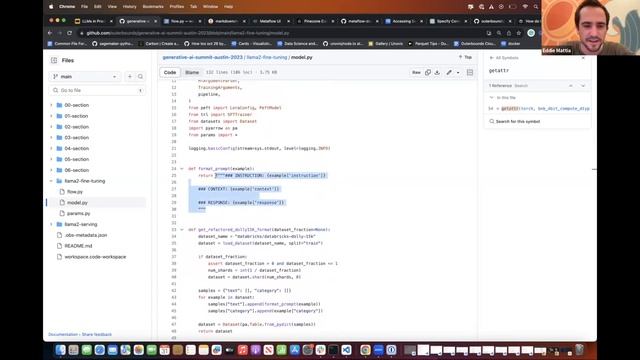The height and width of the screenshot is (360, 640).
Task: Collapse the llama2-fine-tuning folder chevron
Action: pos(51,181)
